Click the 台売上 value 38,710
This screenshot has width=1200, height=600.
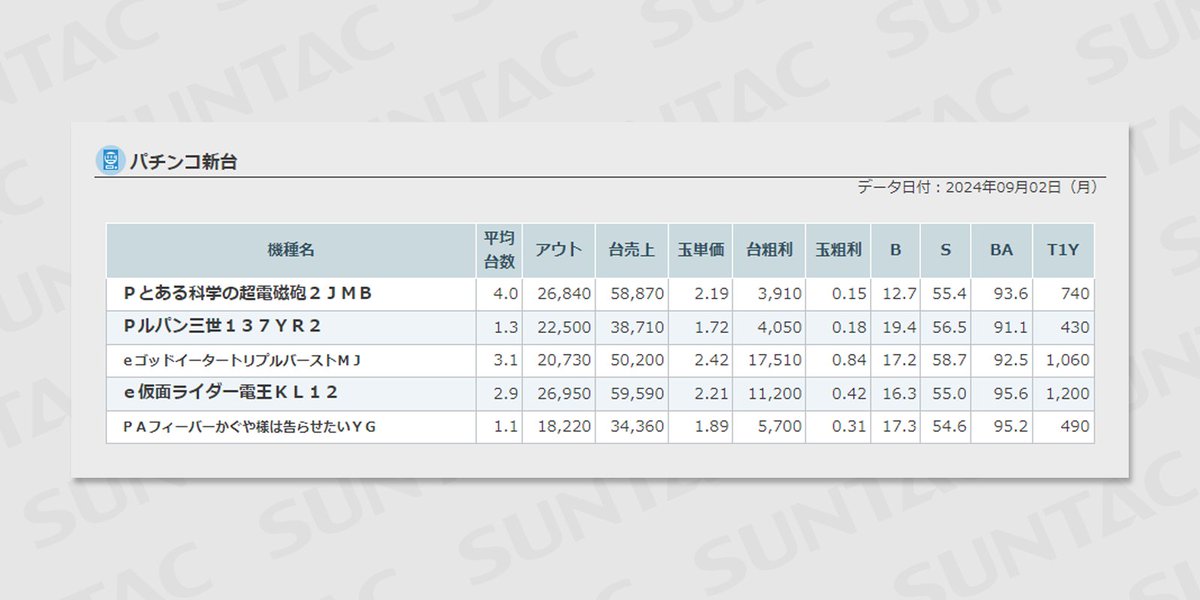click(x=637, y=327)
